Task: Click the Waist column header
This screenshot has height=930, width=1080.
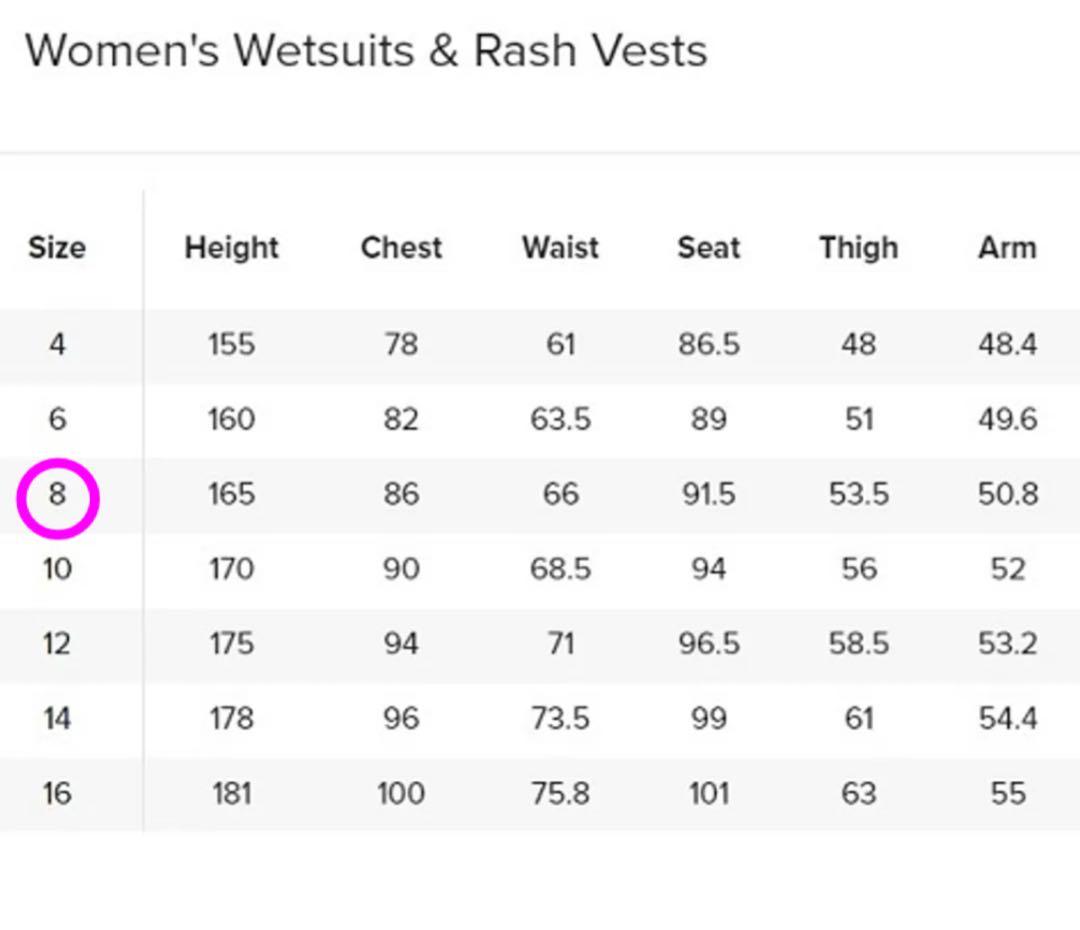Action: (x=560, y=248)
